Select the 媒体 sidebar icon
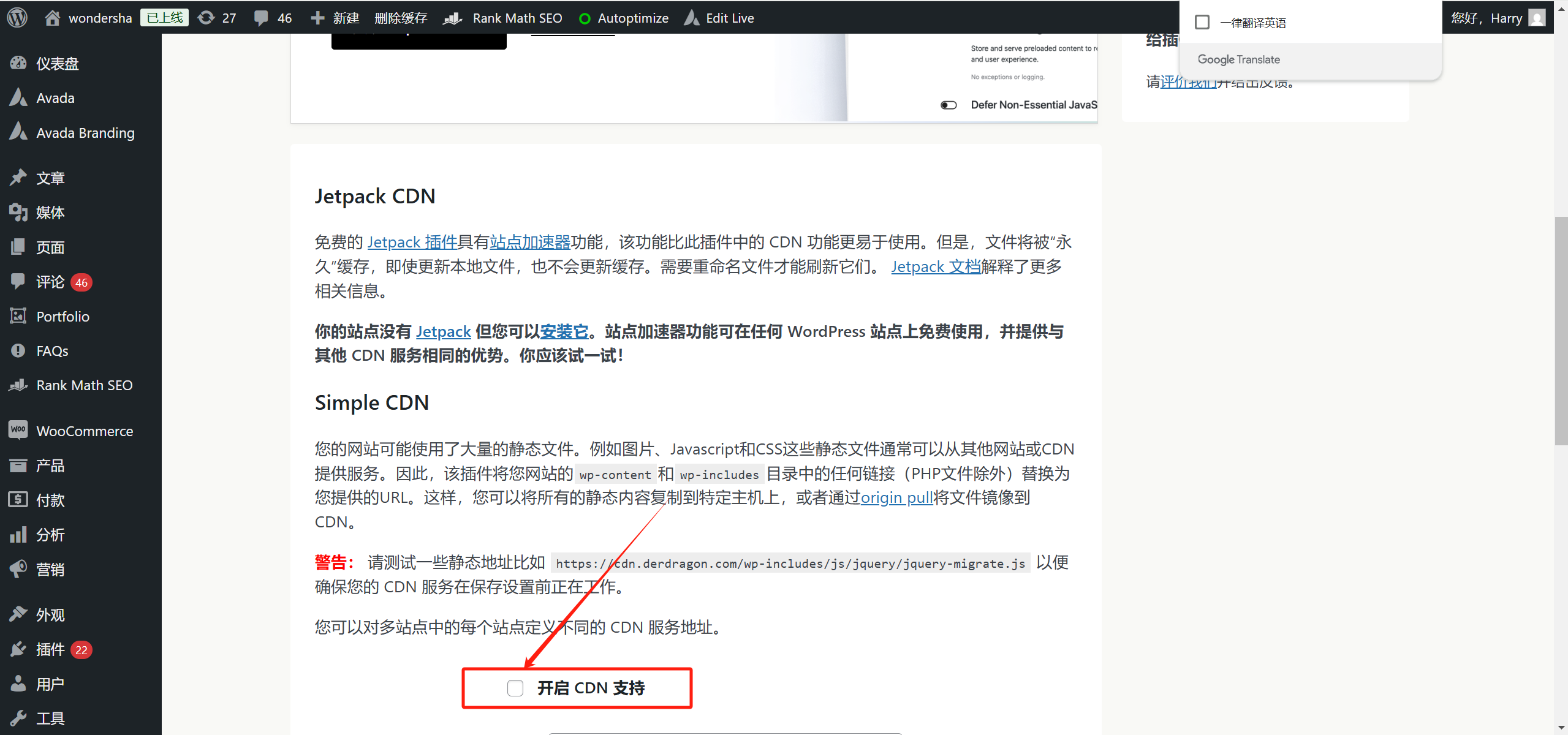The height and width of the screenshot is (735, 1568). coord(18,212)
